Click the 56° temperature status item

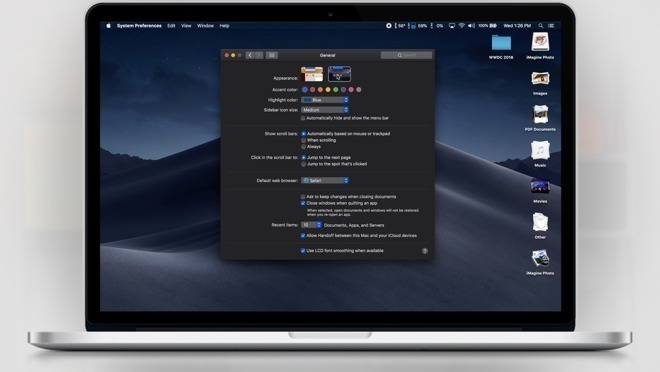tap(400, 26)
